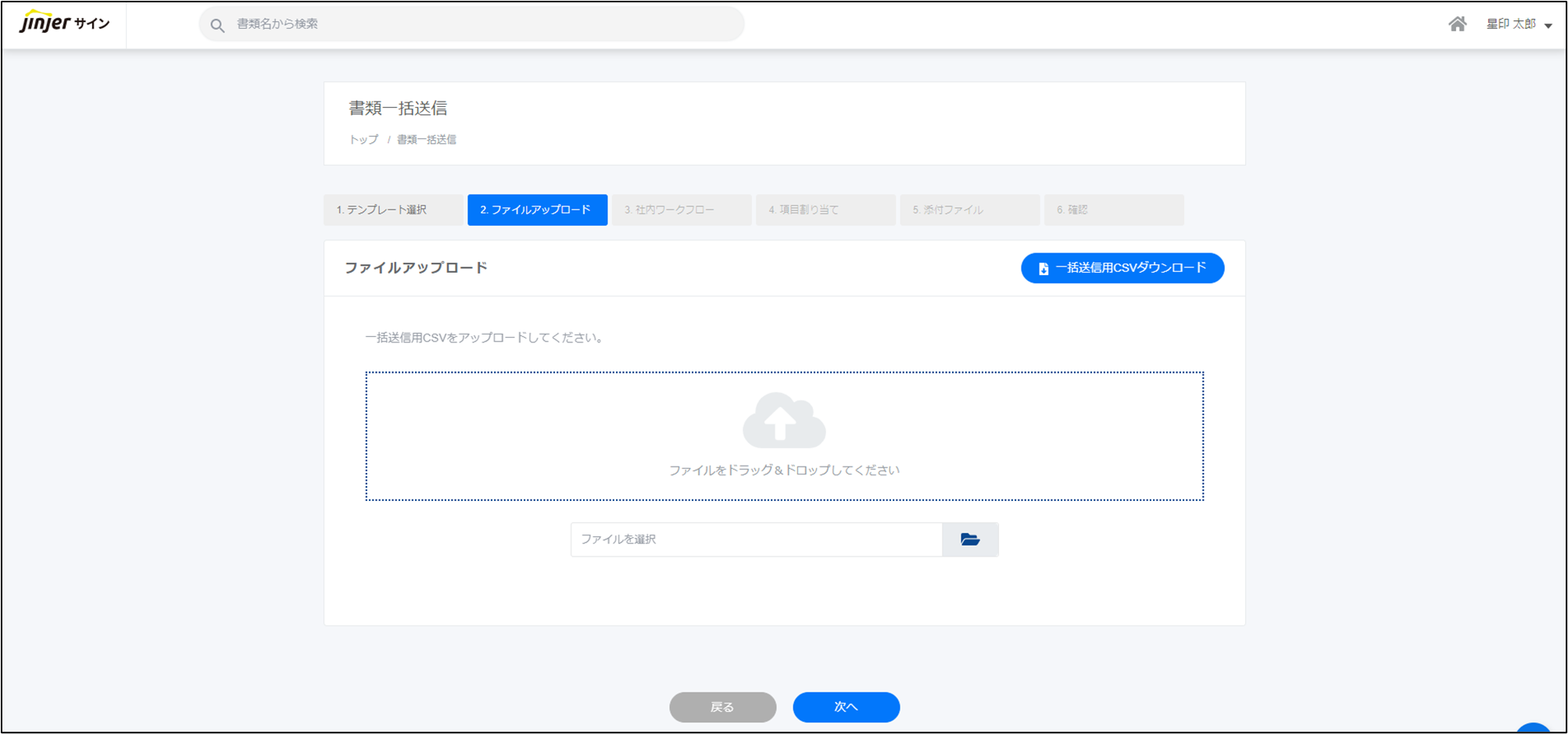Click the magnifier search icon
The width and height of the screenshot is (1568, 734).
217,25
